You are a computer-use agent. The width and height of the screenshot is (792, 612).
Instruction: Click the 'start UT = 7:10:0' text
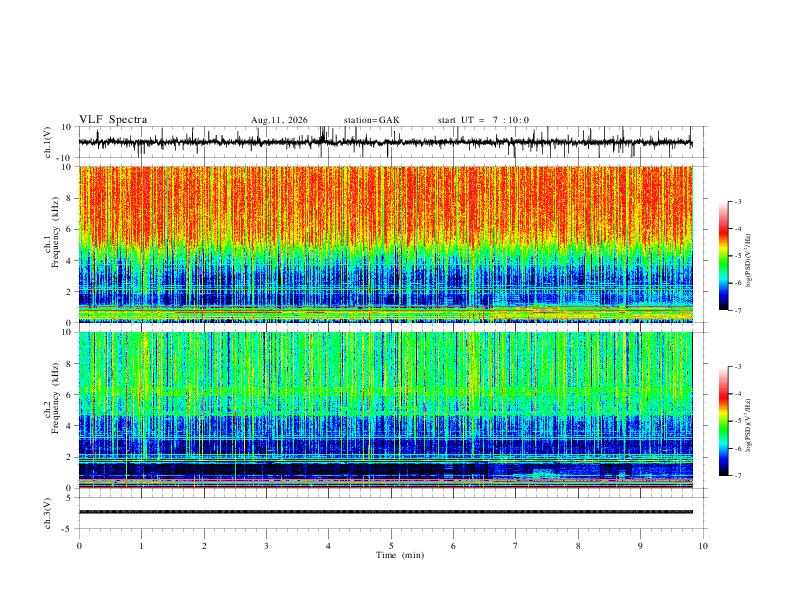click(x=483, y=120)
